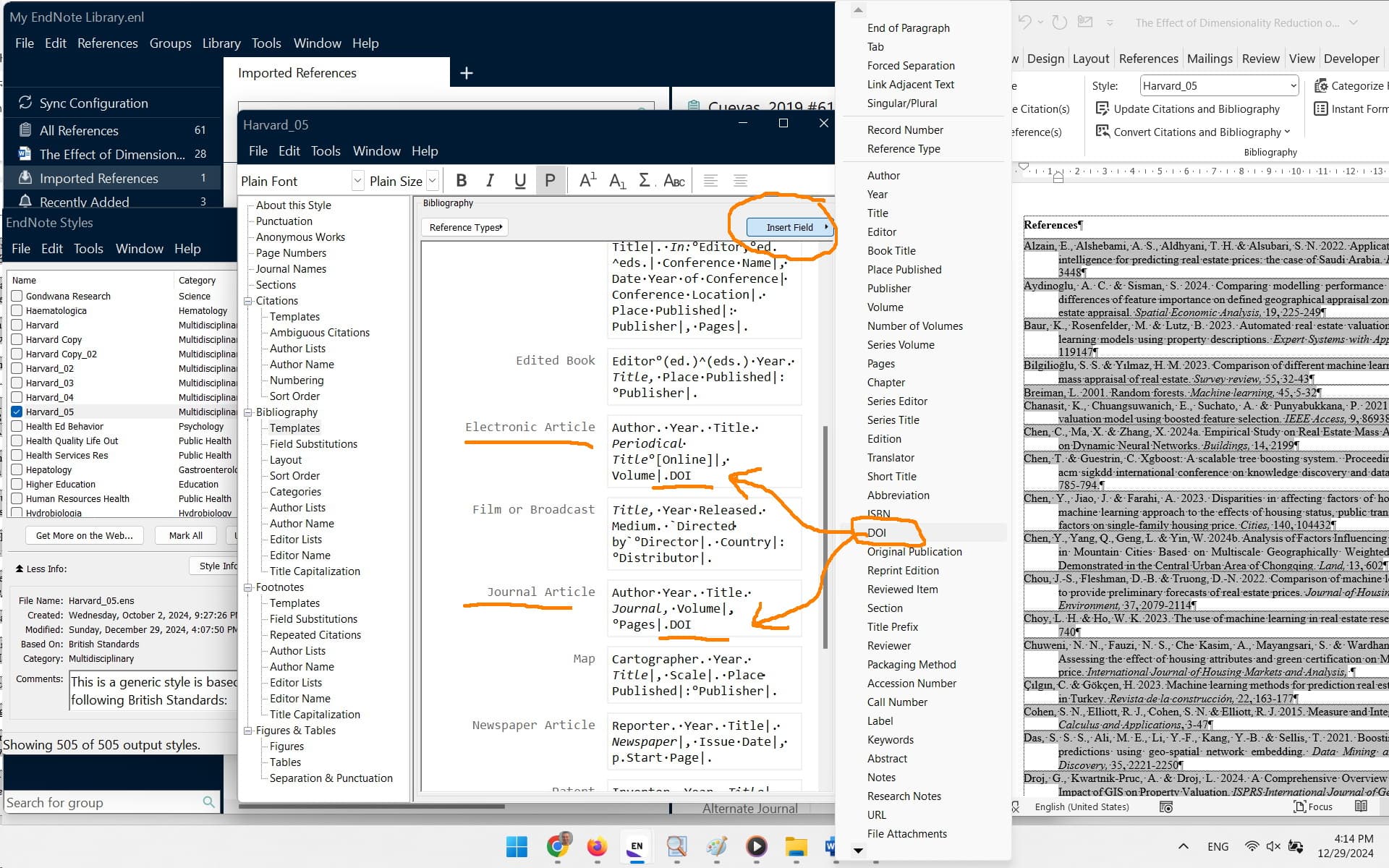Check the Harvard_04 style checkbox

[17, 397]
